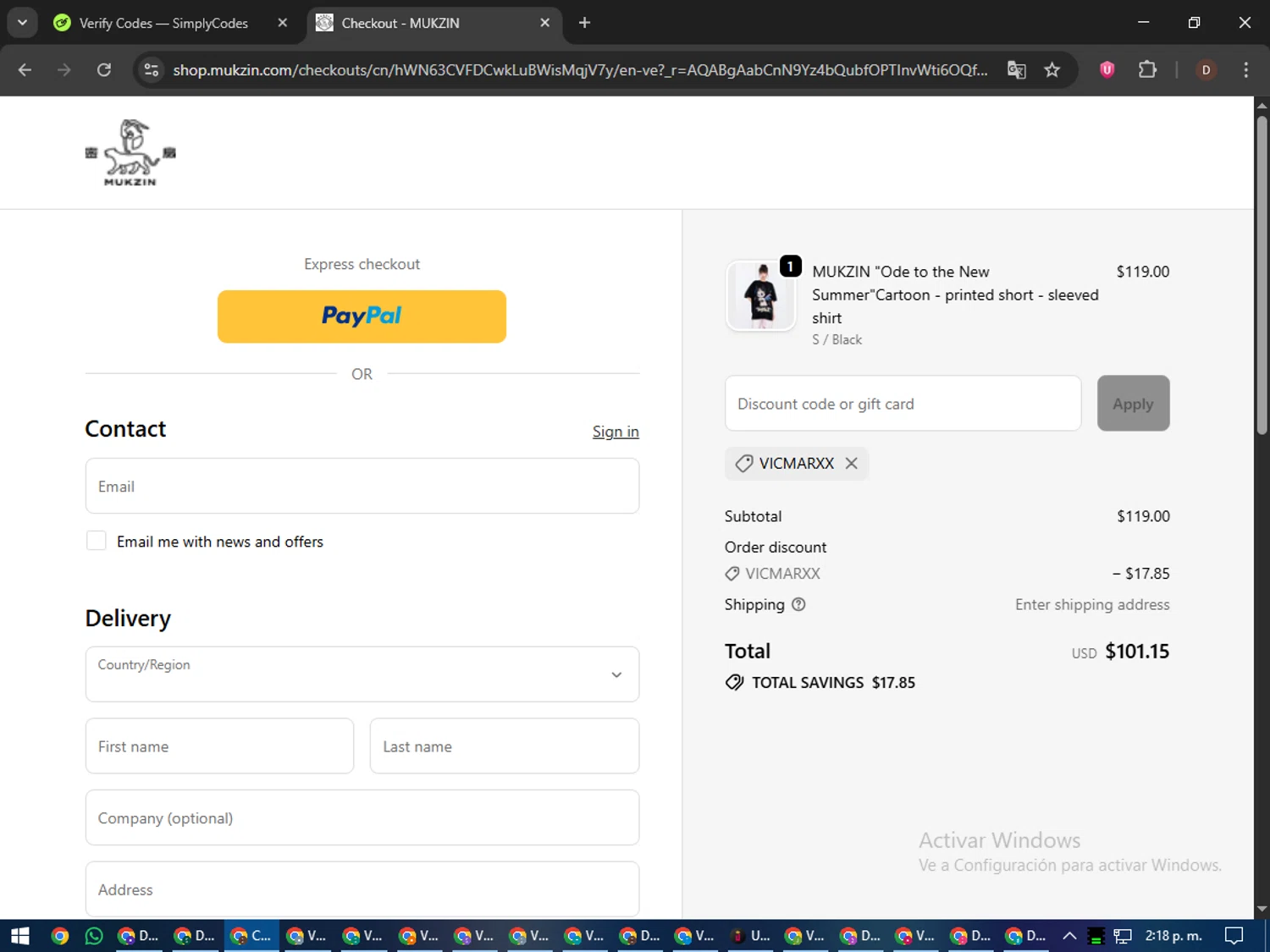The image size is (1270, 952).
Task: Focus the Discount code or gift card field
Action: [x=903, y=404]
